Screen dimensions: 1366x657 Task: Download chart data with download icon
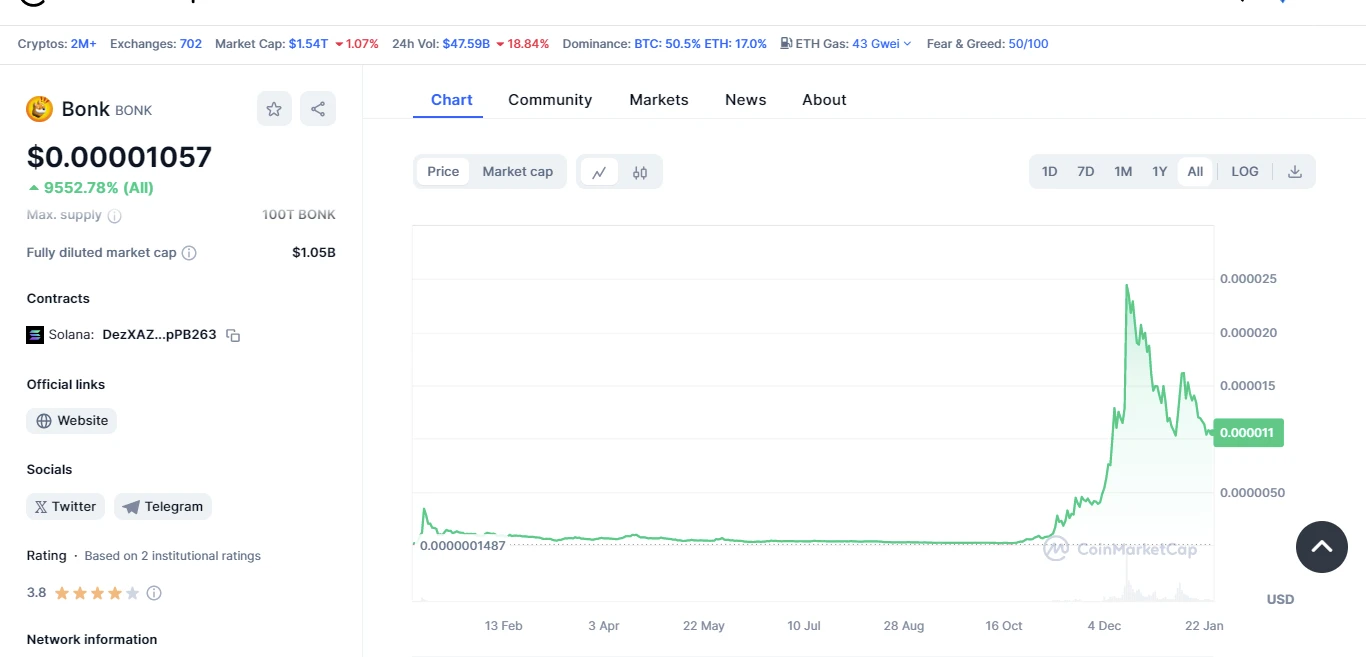pos(1295,172)
